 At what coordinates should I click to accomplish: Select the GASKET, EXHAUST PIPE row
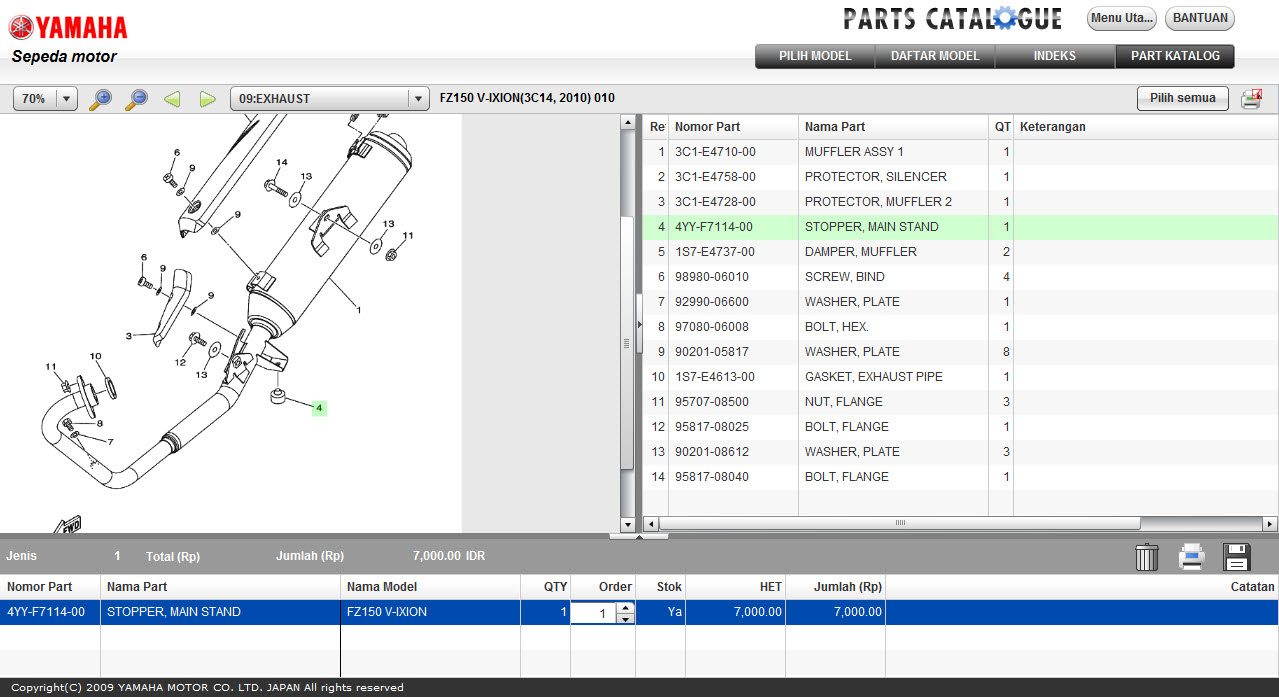click(960, 377)
